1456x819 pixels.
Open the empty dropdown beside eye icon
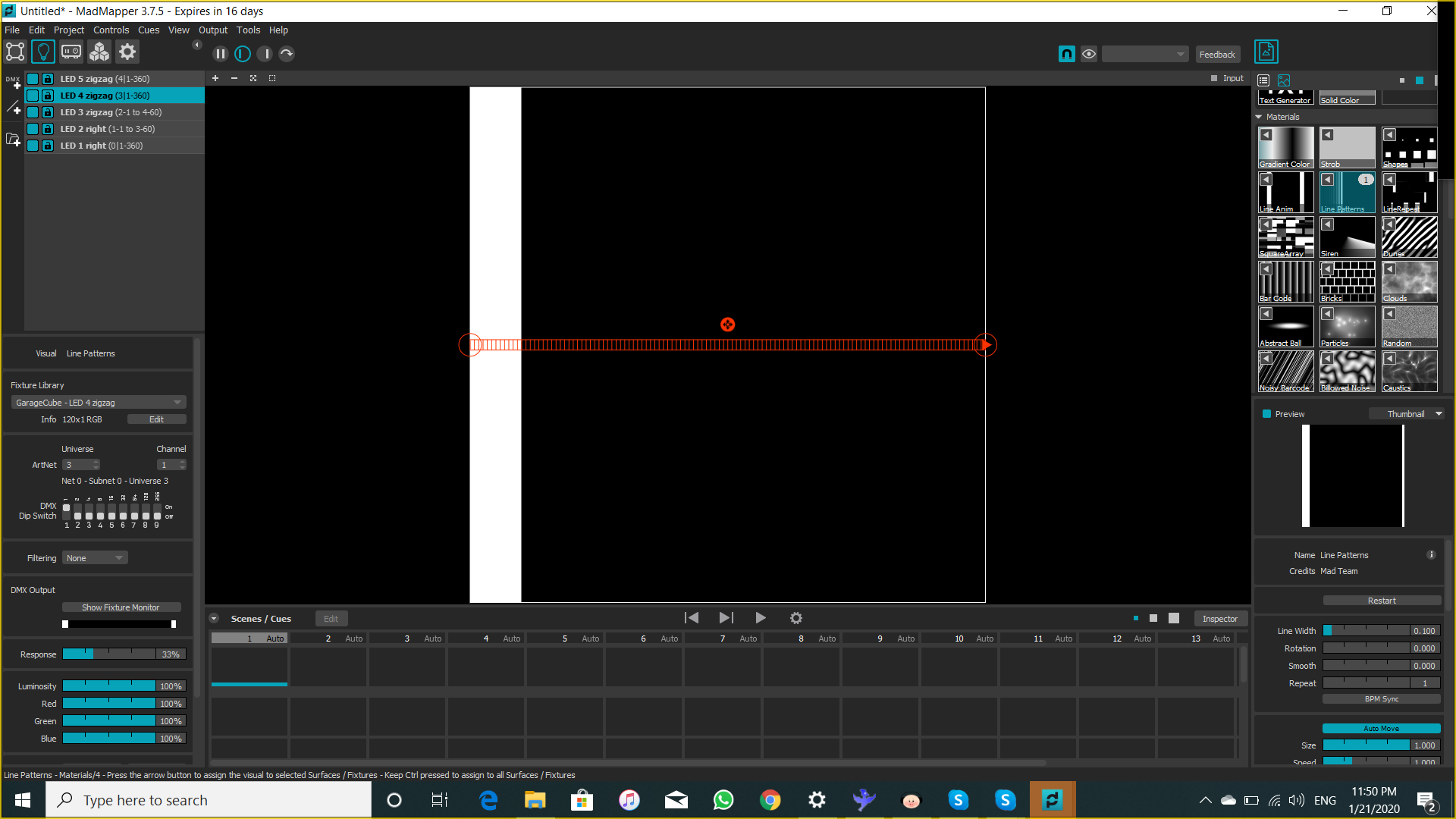coord(1145,54)
